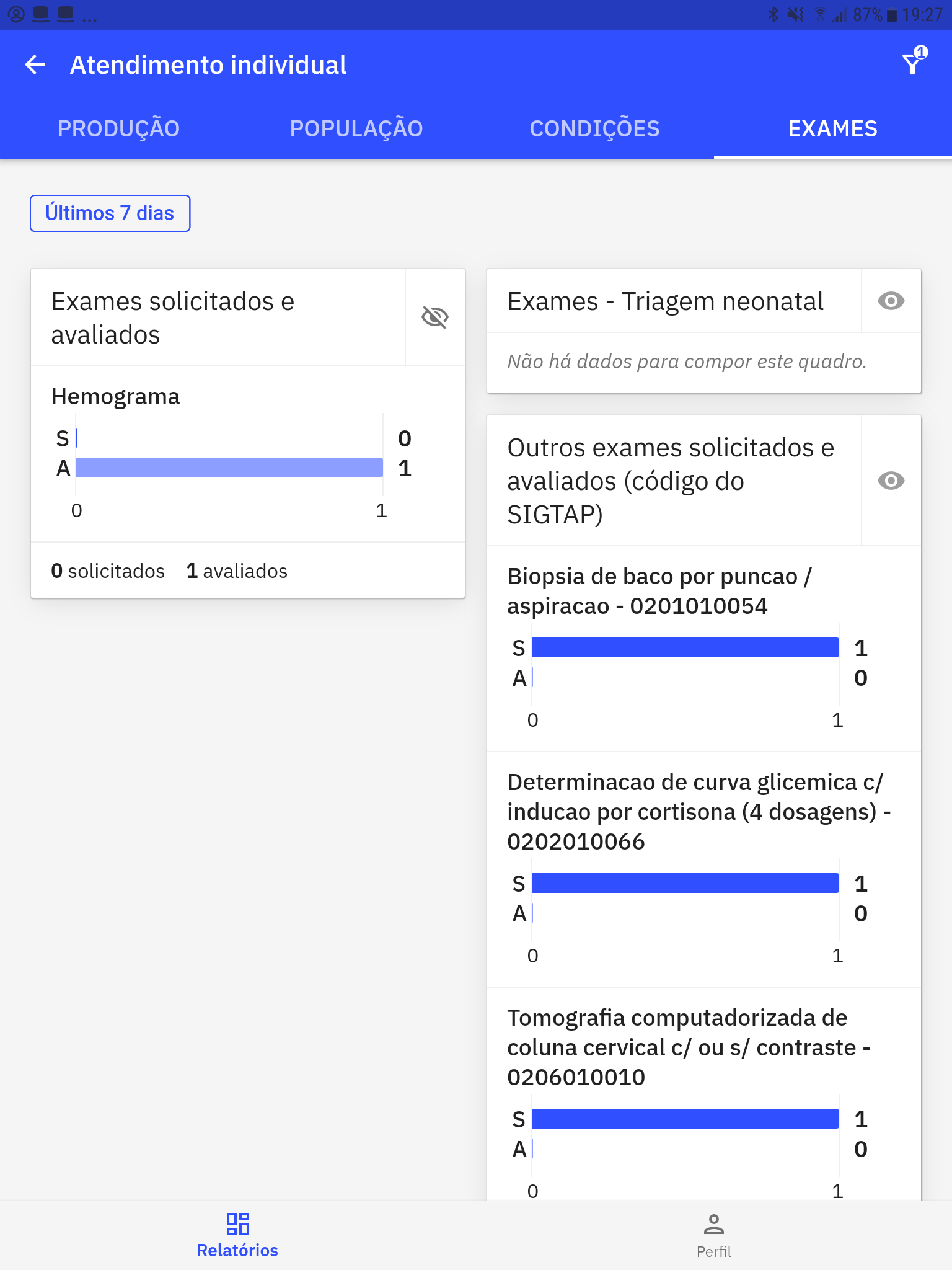
Task: Go back using the arrow icon
Action: (35, 64)
